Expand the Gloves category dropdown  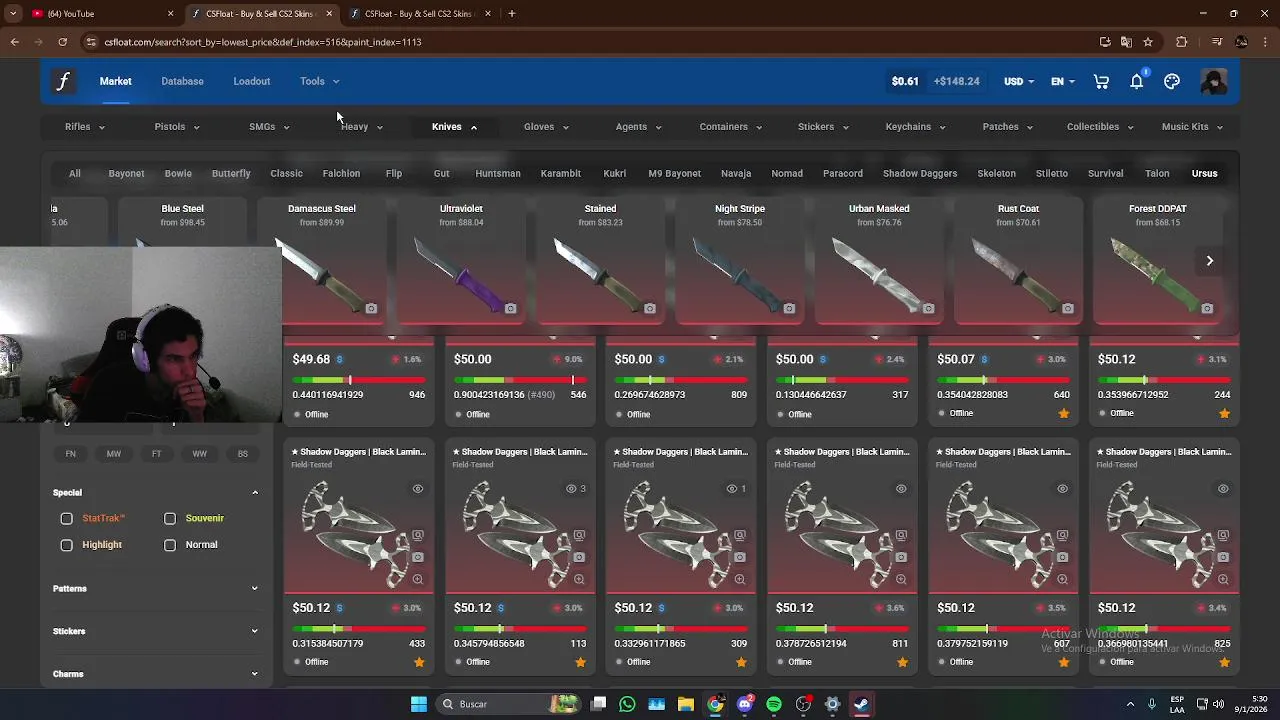546,127
